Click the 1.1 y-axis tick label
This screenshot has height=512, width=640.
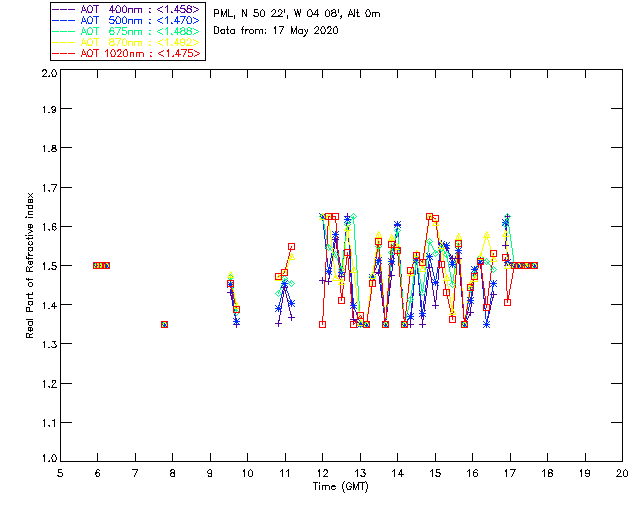pyautogui.click(x=49, y=423)
